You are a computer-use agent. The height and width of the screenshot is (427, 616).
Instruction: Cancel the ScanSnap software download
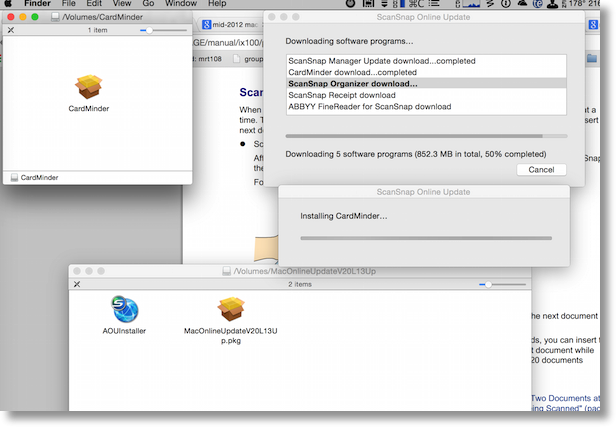coord(540,169)
